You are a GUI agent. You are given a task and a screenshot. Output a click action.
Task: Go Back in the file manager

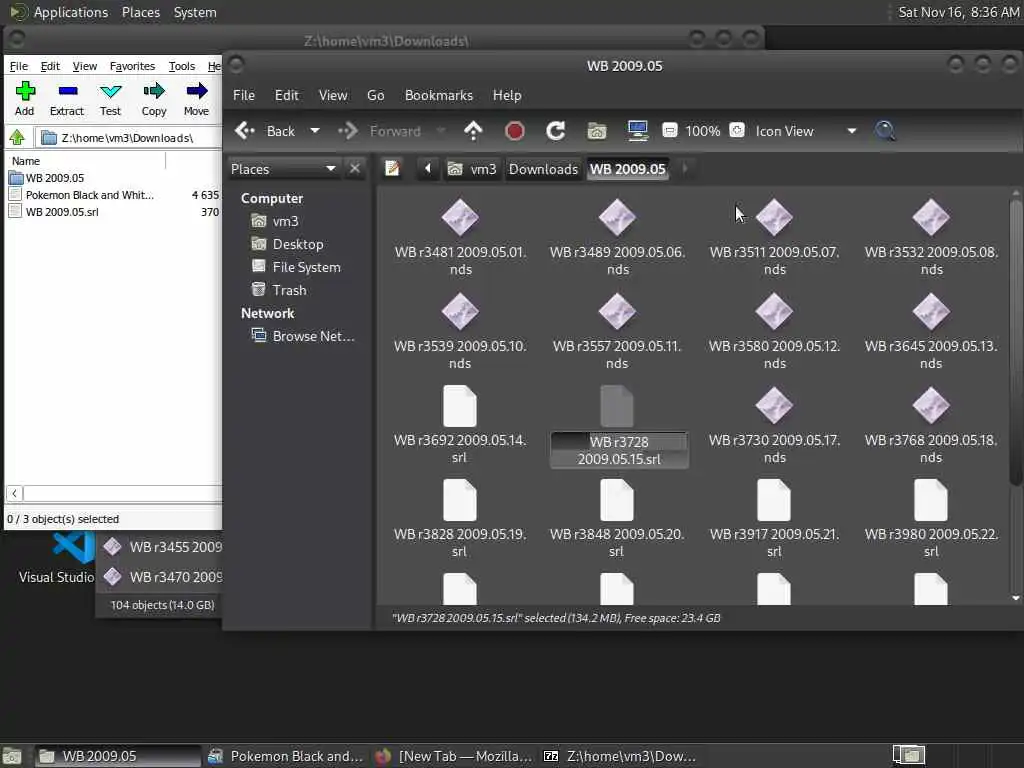click(265, 131)
